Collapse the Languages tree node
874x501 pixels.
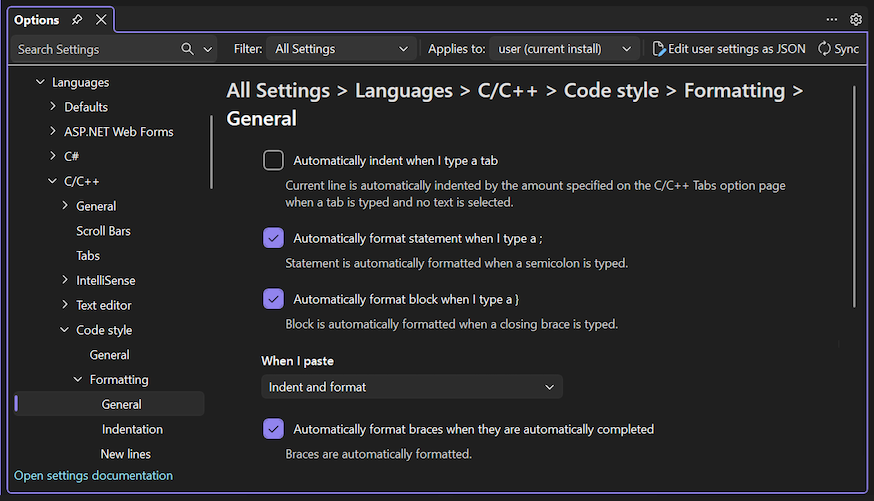coord(40,82)
